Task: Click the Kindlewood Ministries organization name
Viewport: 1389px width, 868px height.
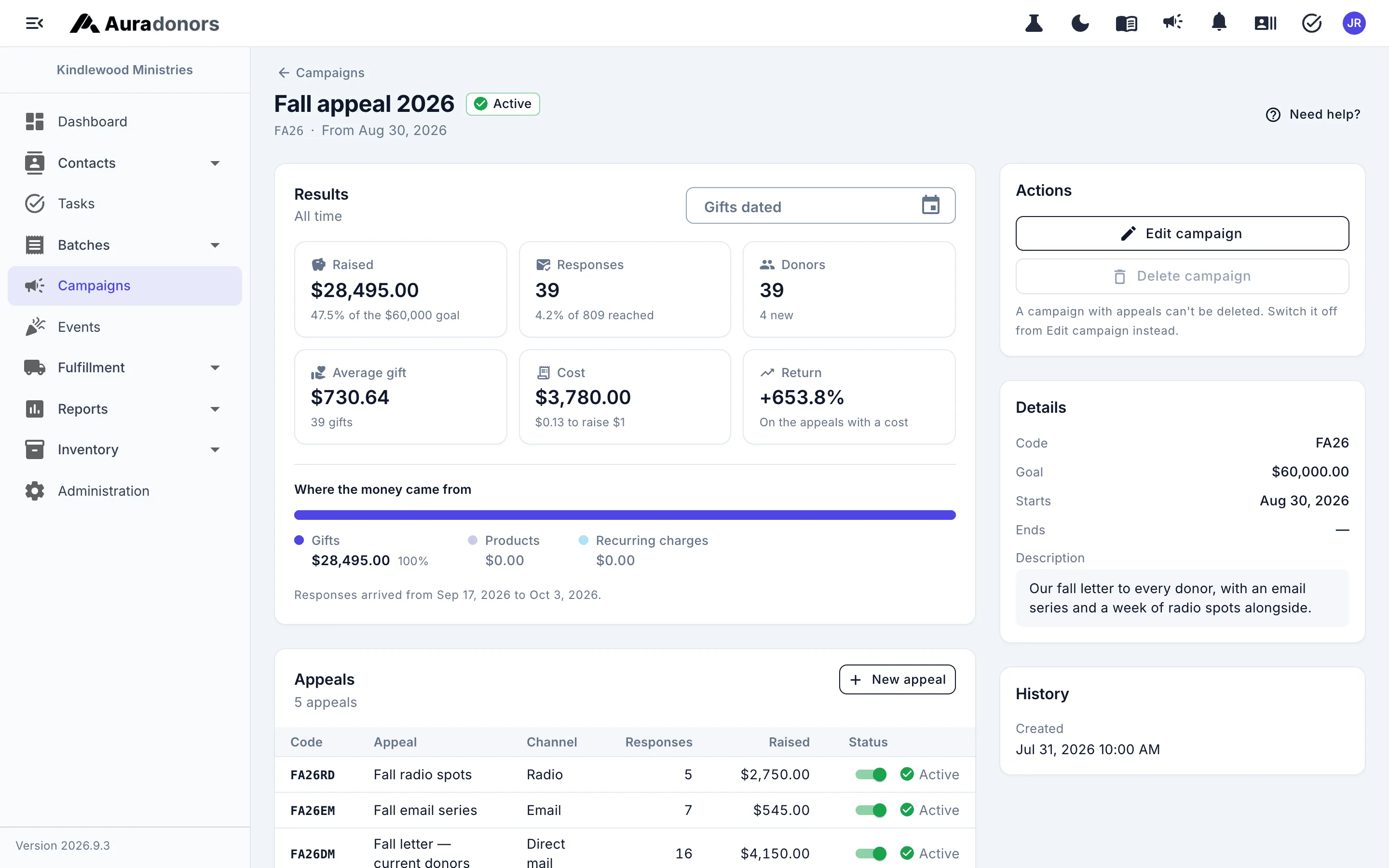Action: click(124, 70)
